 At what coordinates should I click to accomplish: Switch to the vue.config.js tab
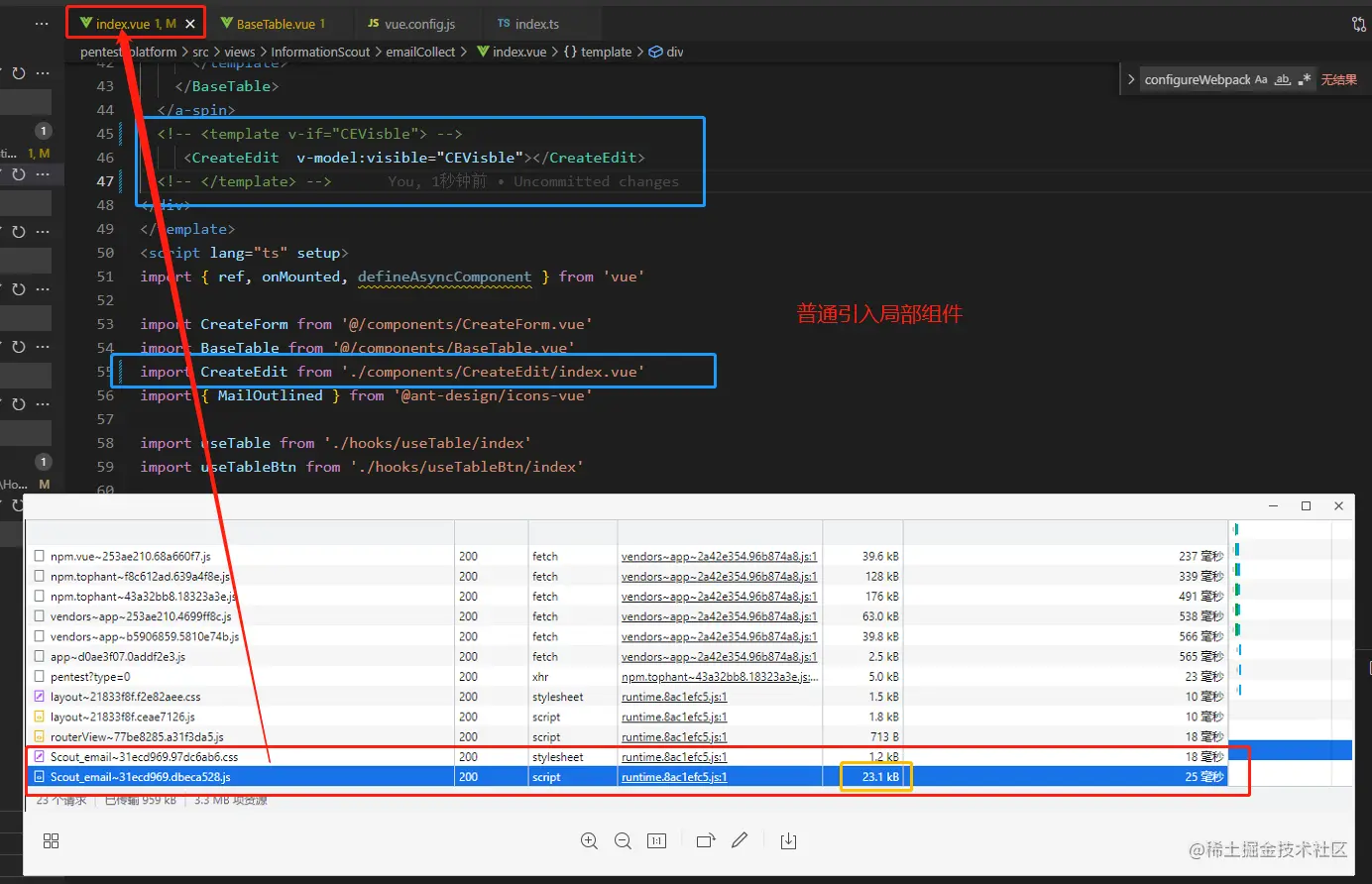click(x=411, y=24)
